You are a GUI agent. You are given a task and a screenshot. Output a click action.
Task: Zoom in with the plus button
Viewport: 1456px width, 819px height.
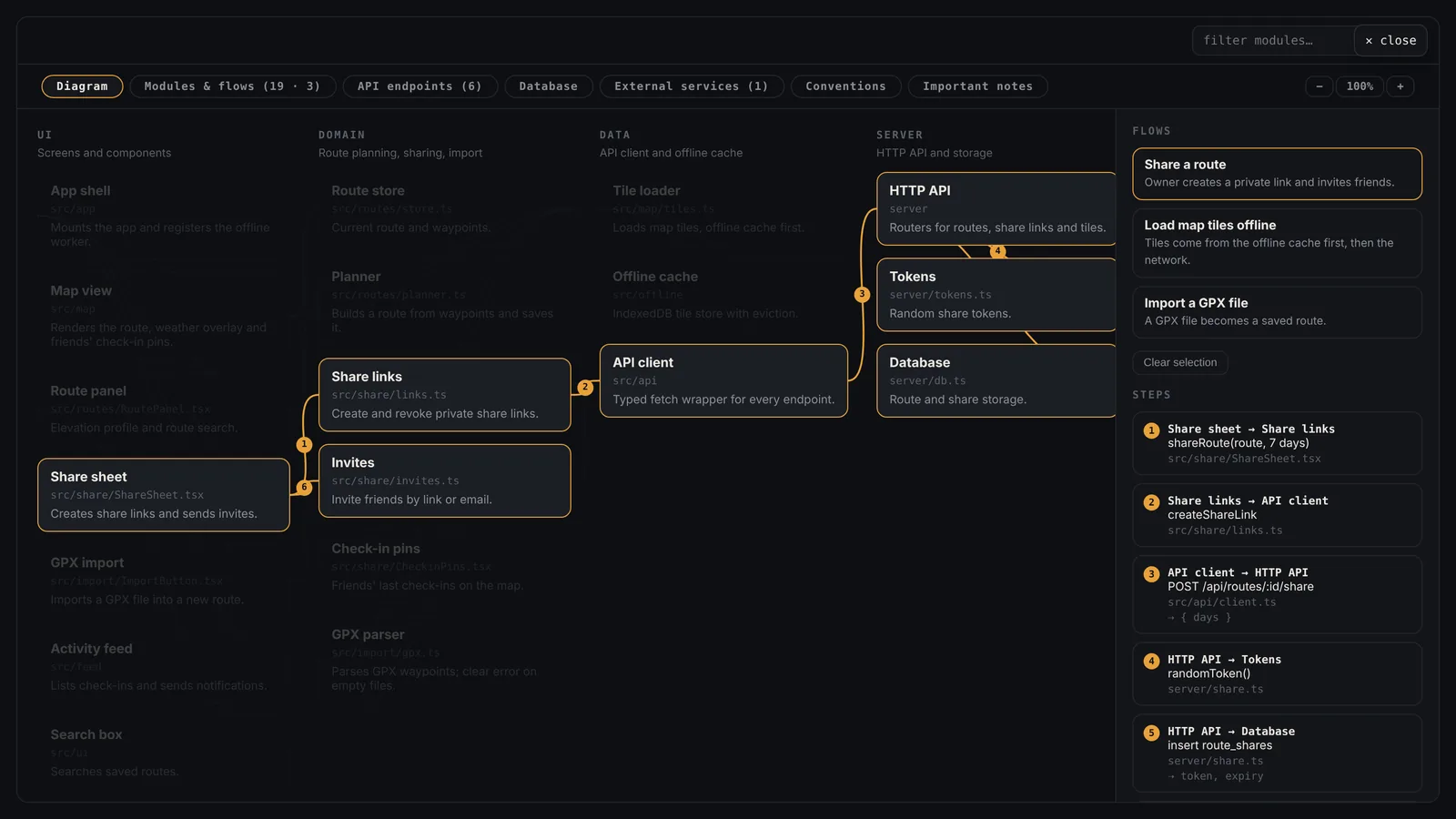[1400, 86]
